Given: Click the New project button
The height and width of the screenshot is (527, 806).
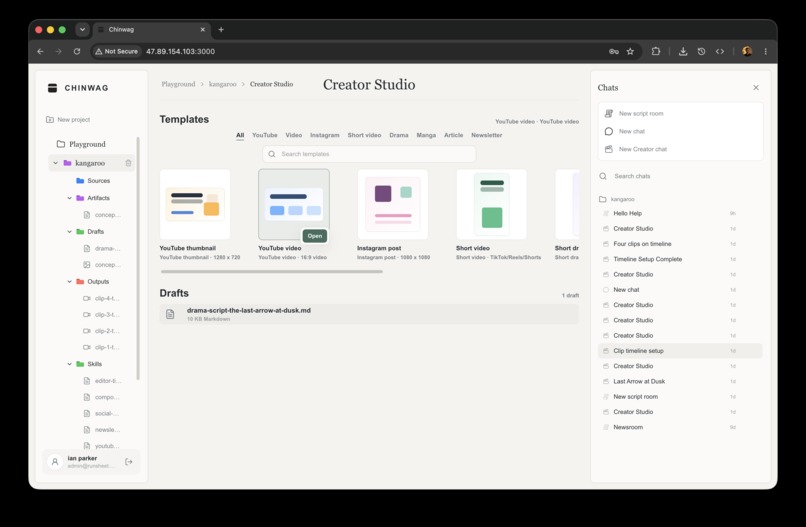Looking at the screenshot, I should (68, 119).
